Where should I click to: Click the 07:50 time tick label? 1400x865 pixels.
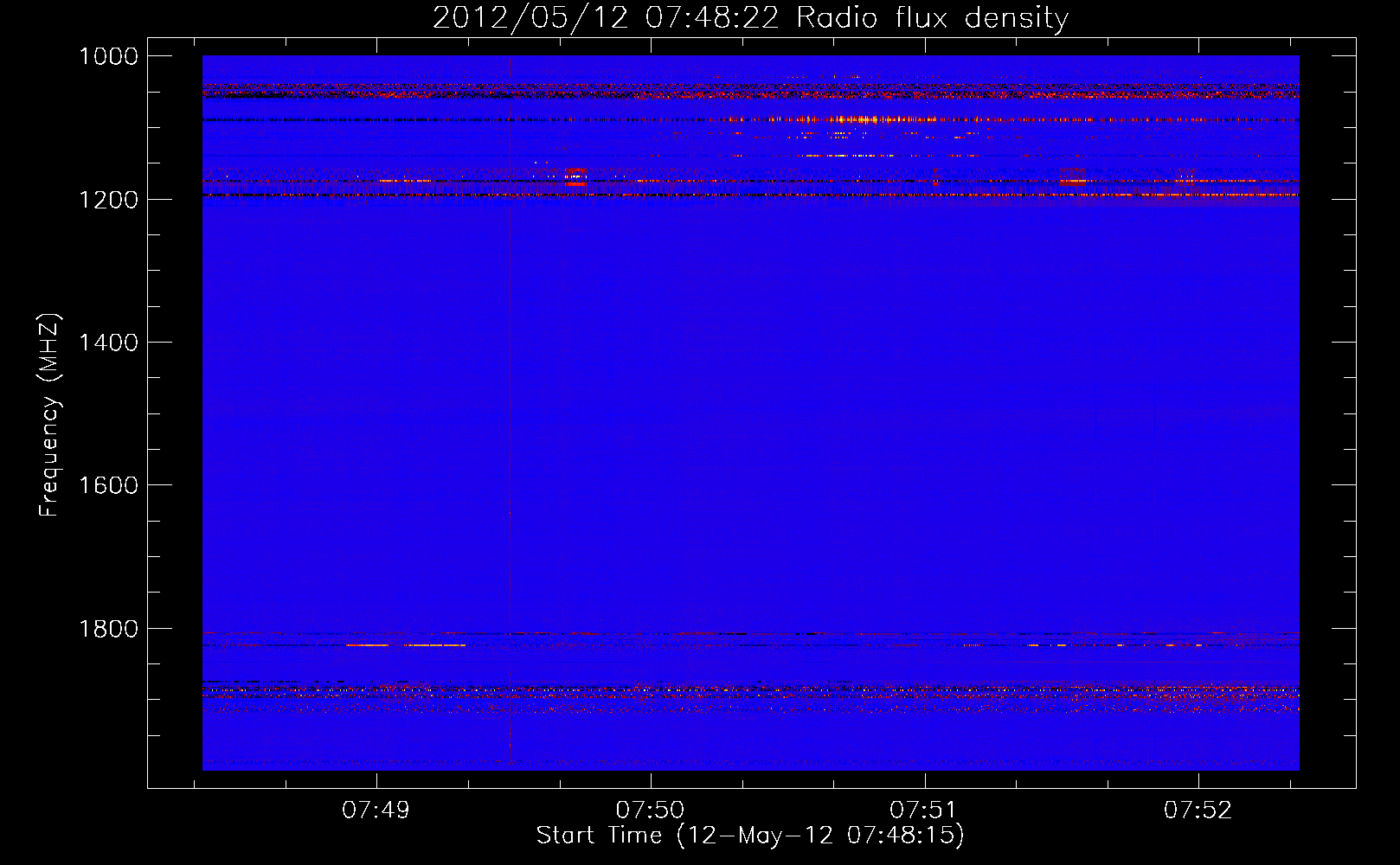[x=650, y=810]
